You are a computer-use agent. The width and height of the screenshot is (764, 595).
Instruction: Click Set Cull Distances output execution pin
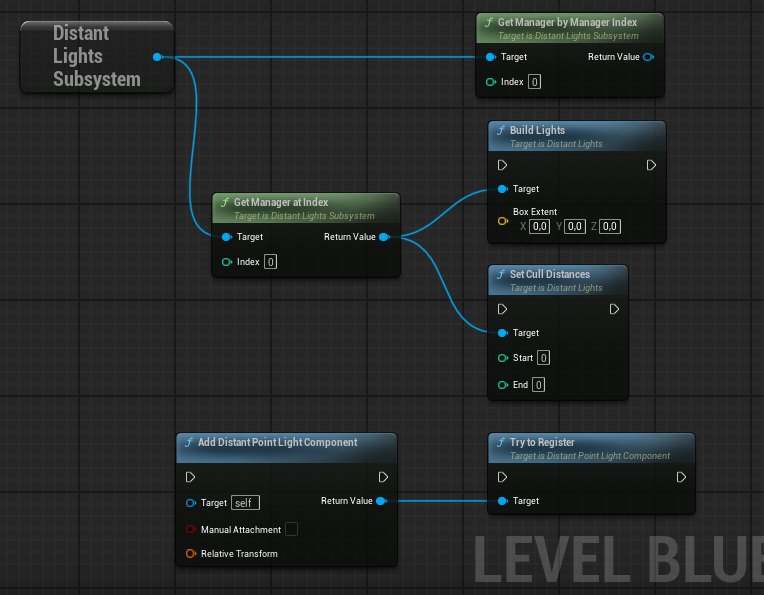coord(614,309)
